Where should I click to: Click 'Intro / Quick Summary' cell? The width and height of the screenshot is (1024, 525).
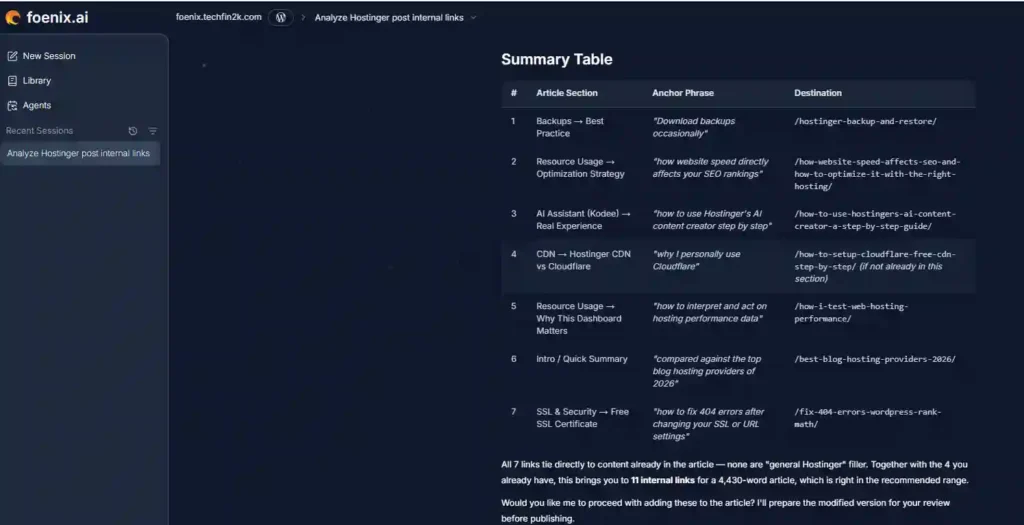pyautogui.click(x=582, y=359)
